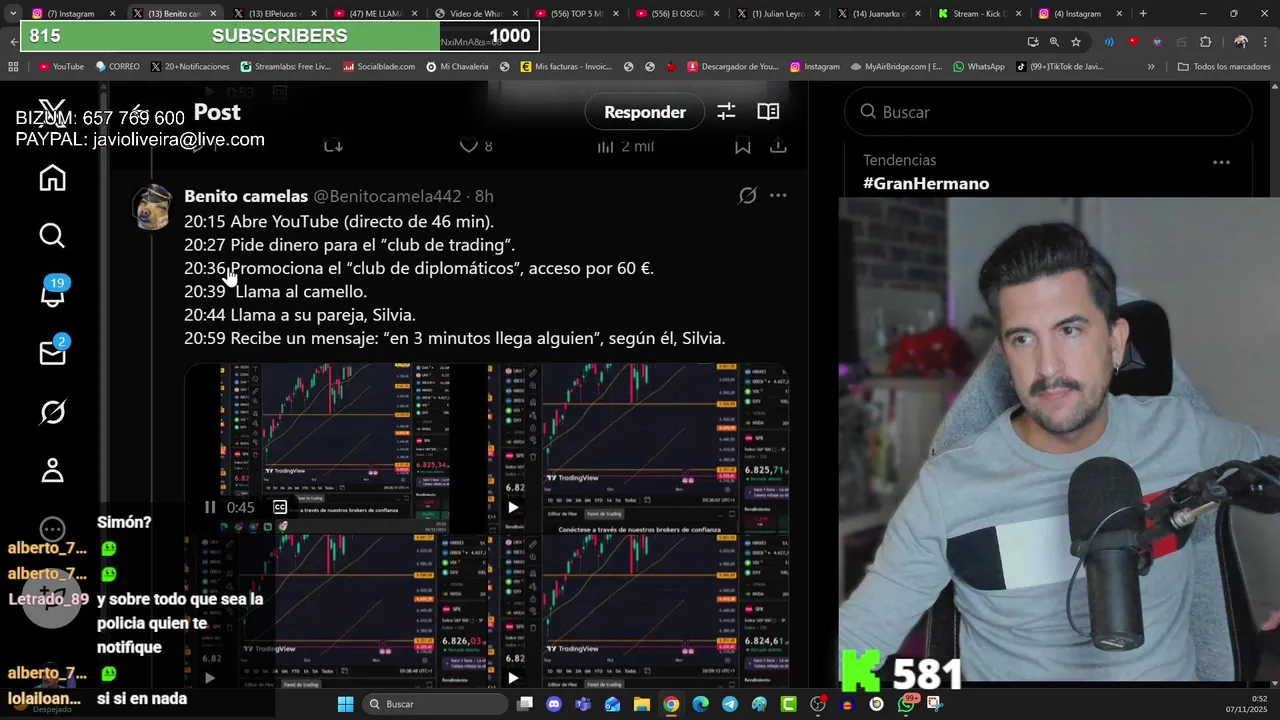Bookmark the tweet with bookmark icon

(x=743, y=146)
